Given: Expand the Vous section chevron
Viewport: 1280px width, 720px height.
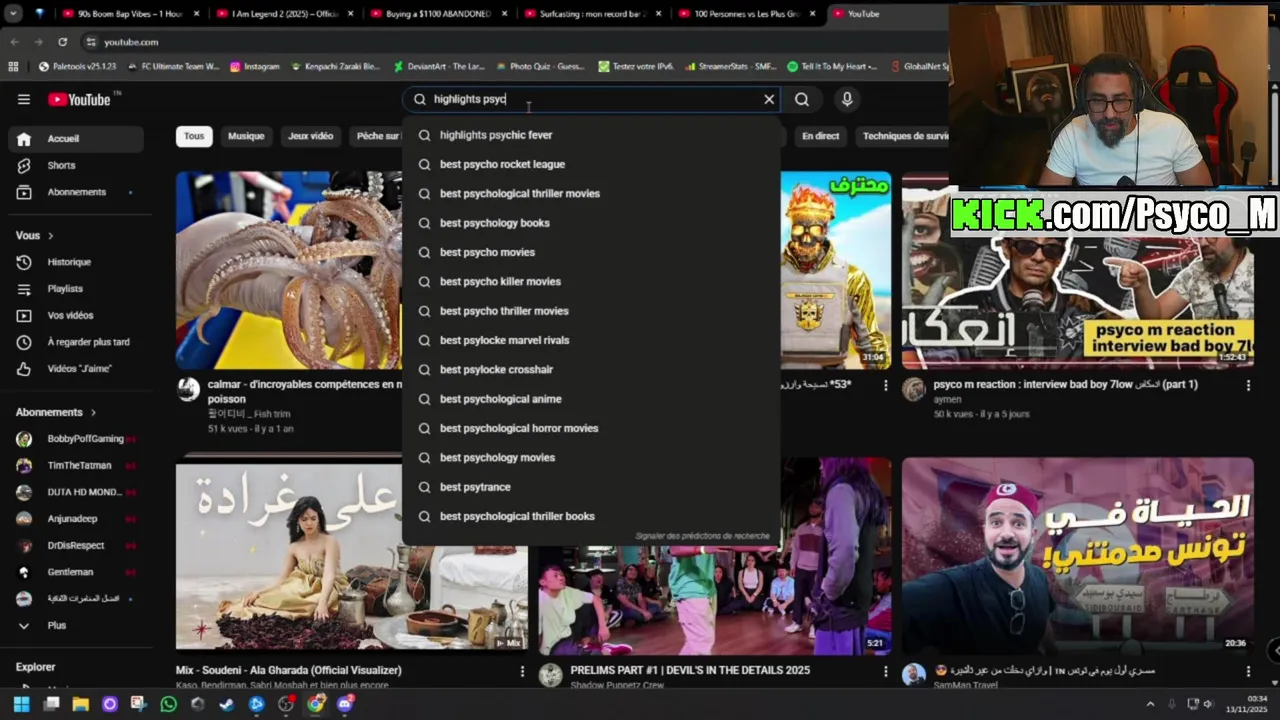Looking at the screenshot, I should tap(50, 236).
